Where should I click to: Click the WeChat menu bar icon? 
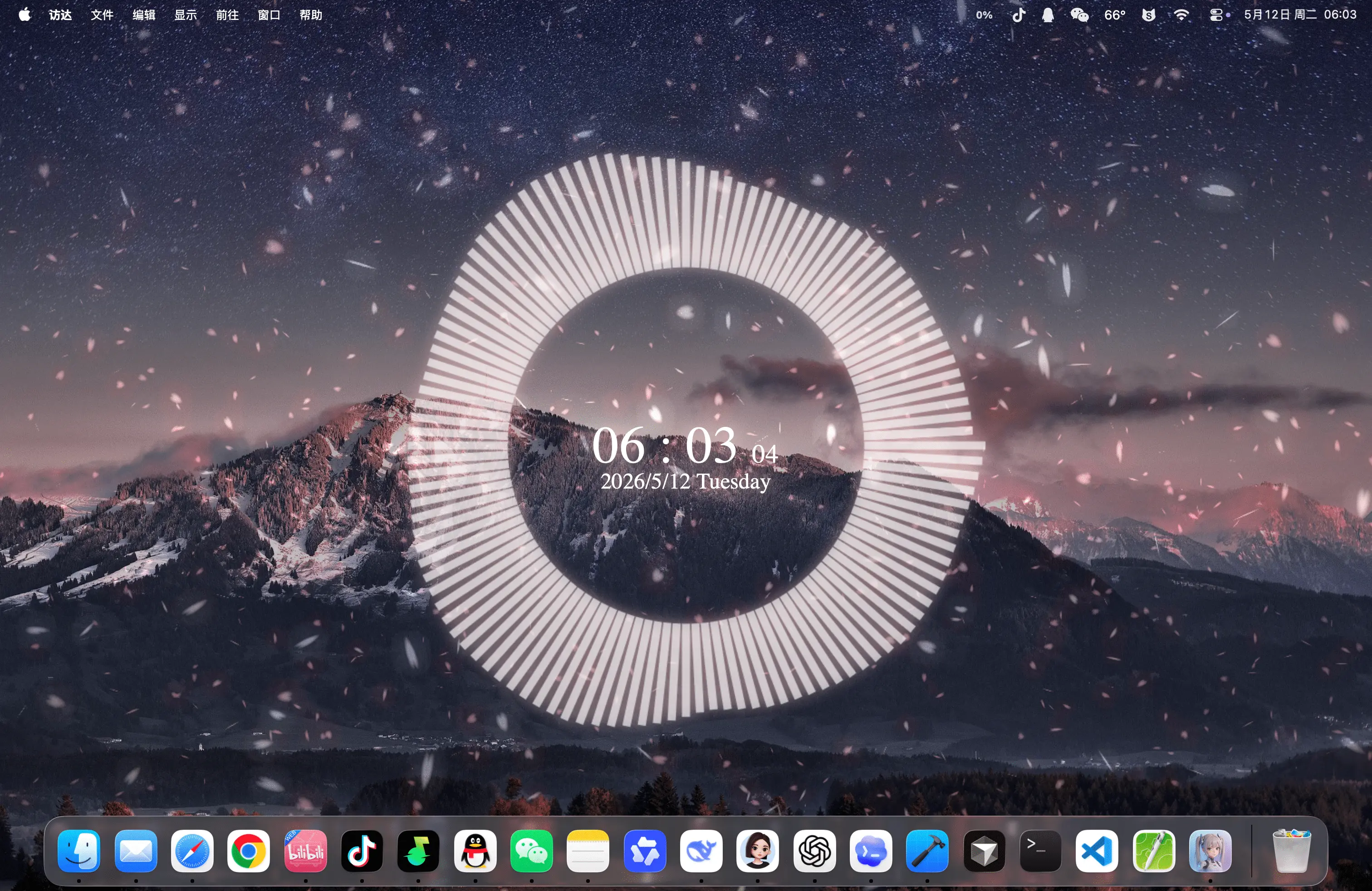pos(1079,15)
